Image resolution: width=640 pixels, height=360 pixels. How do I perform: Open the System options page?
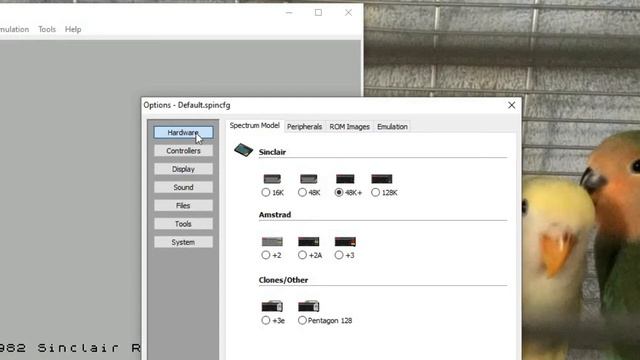[x=183, y=242]
